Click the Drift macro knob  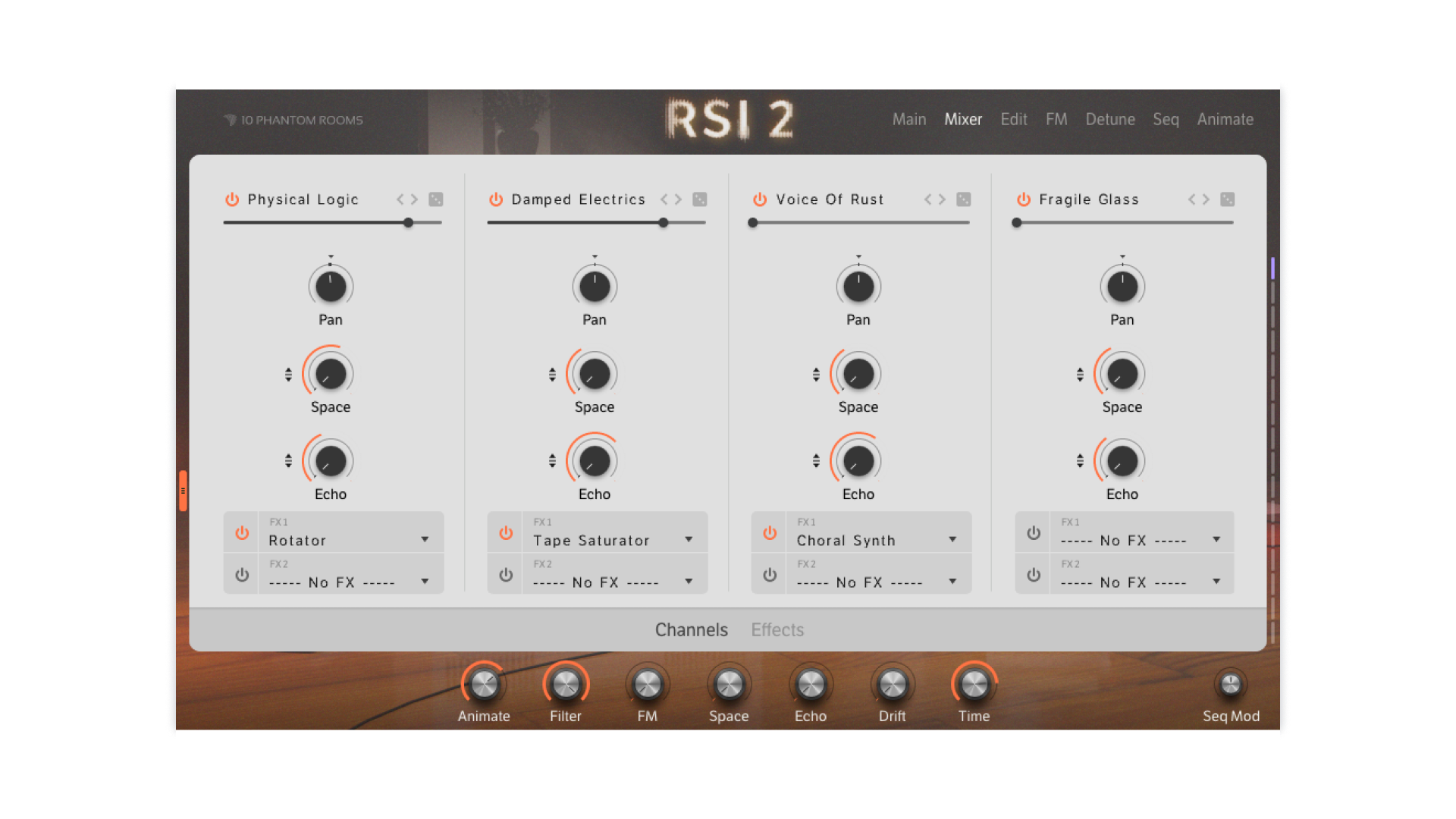892,685
